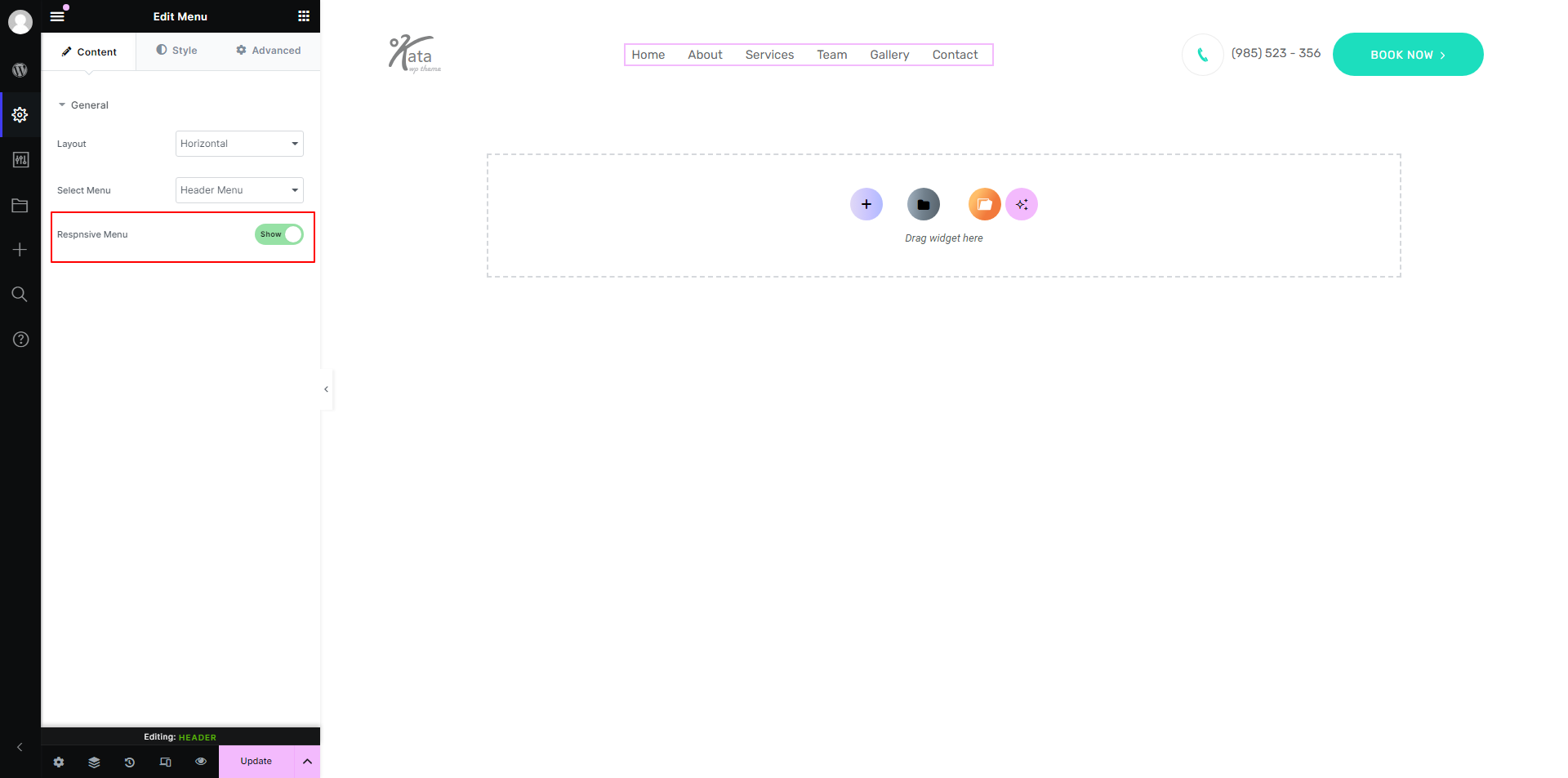
Task: Open the hamburger menu in panel header
Action: [x=57, y=16]
